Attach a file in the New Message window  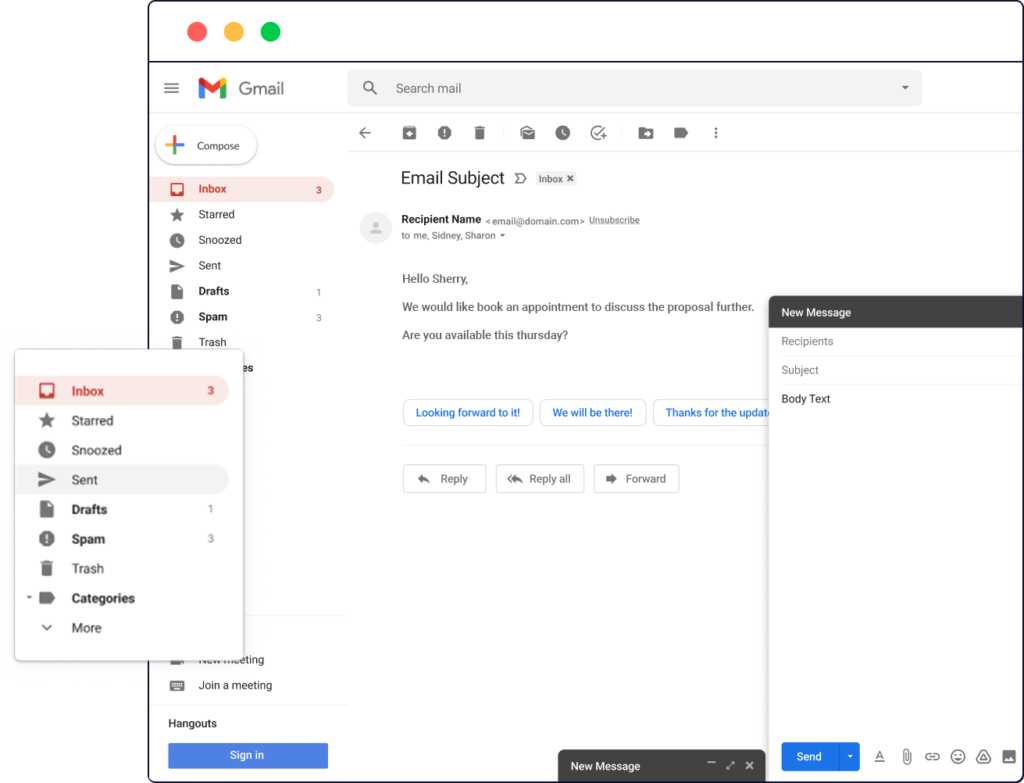tap(907, 757)
